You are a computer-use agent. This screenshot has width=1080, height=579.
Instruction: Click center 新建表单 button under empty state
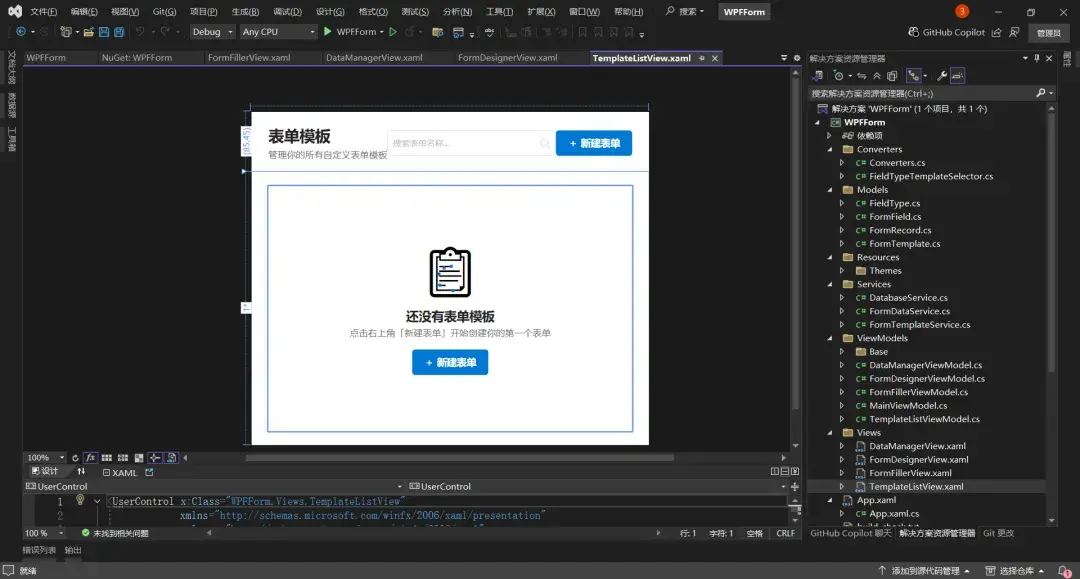pos(450,362)
